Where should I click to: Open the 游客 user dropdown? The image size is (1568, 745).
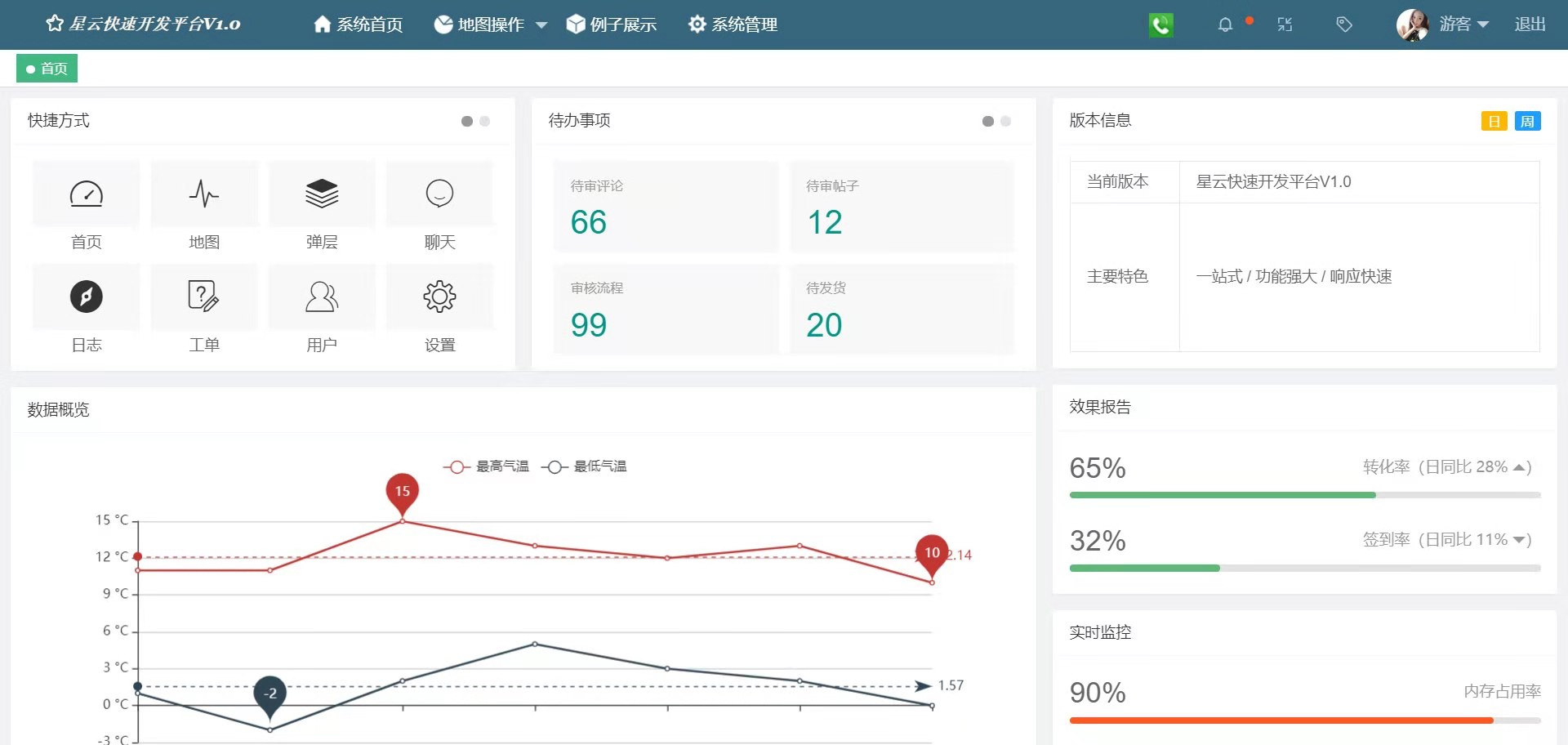coord(1462,24)
